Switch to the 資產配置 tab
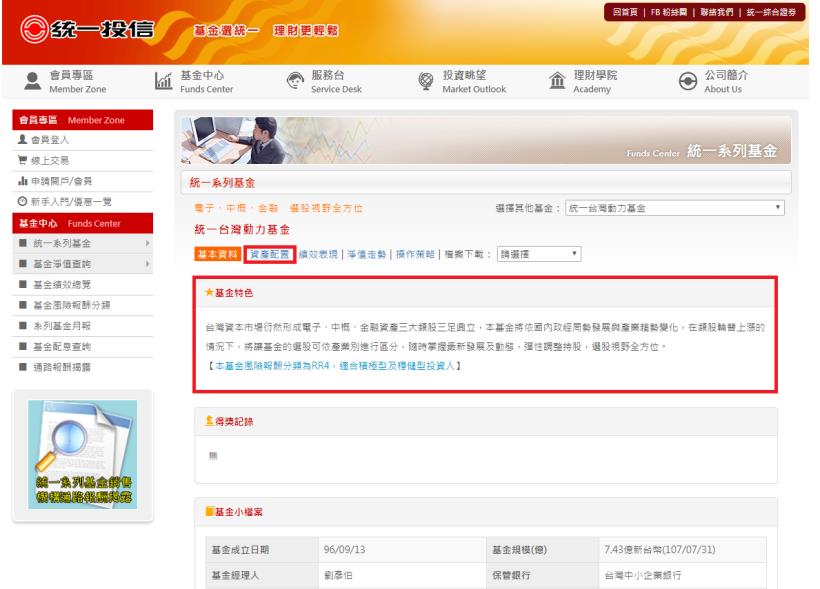This screenshot has height=589, width=820. 269,254
